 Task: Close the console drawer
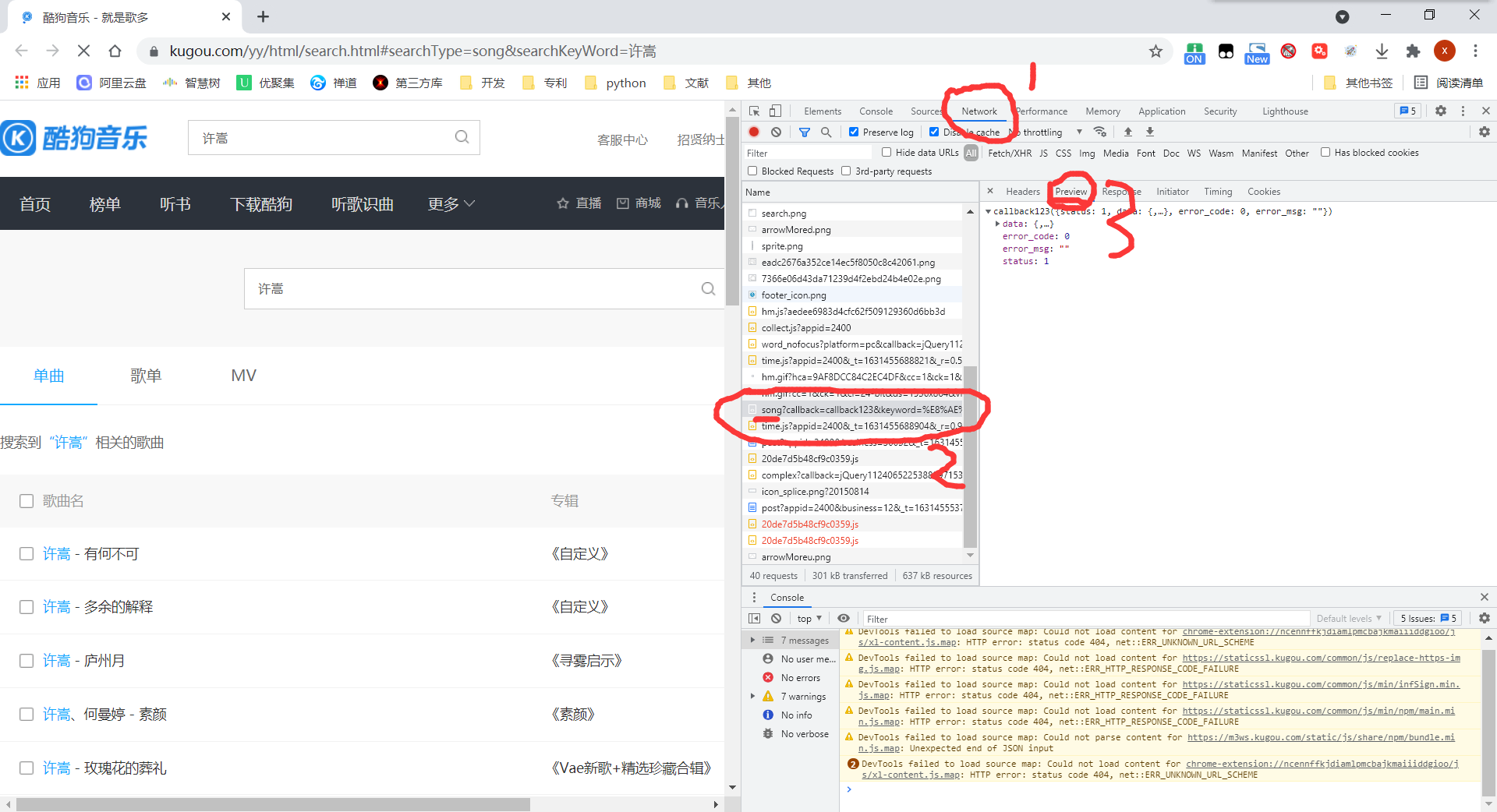coord(1485,597)
